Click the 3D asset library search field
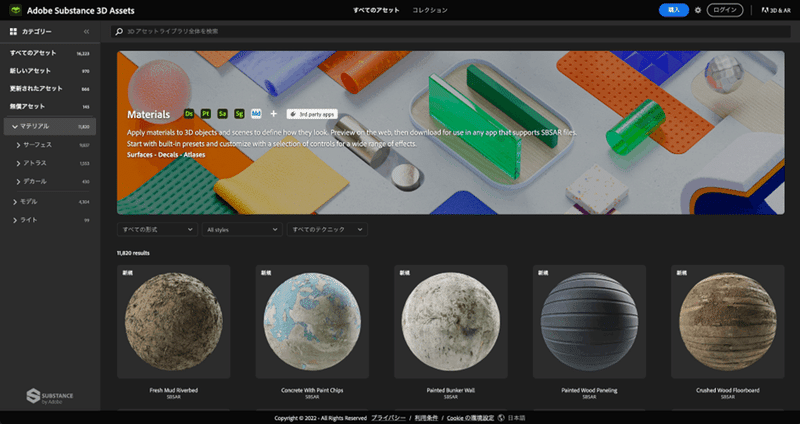800x424 pixels. 451,32
